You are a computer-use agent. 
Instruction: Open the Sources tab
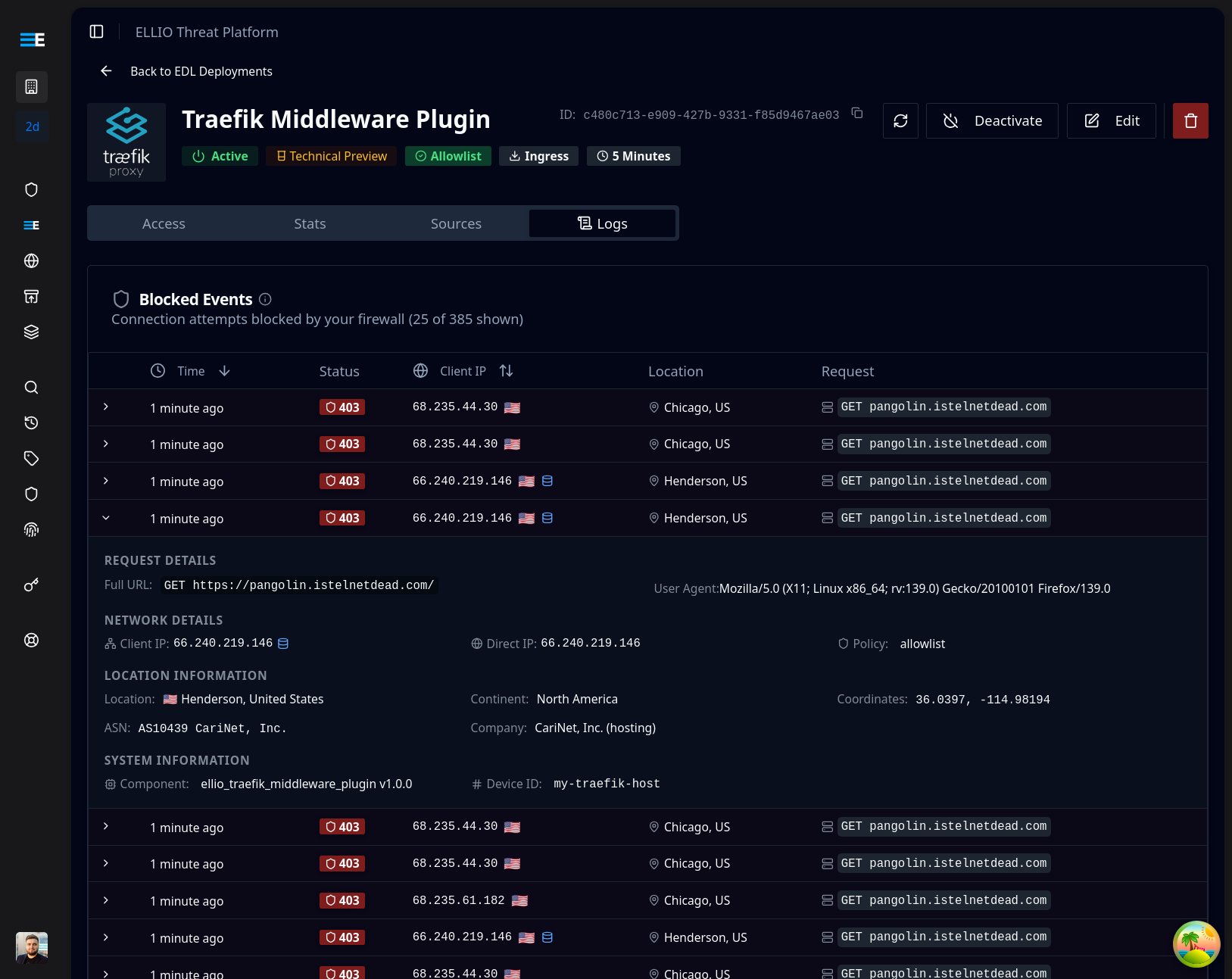tap(456, 223)
